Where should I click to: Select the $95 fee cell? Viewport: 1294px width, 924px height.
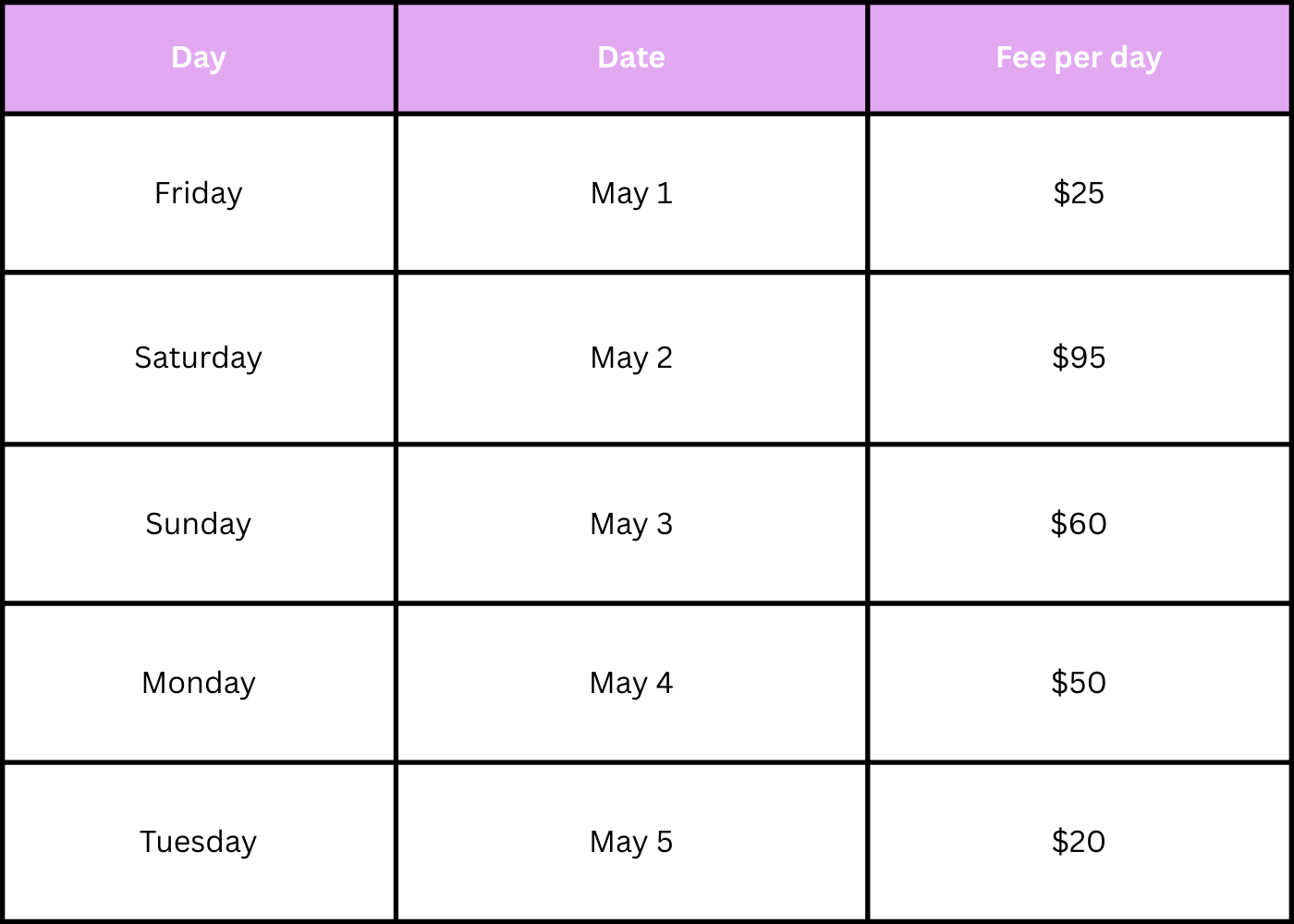1079,359
